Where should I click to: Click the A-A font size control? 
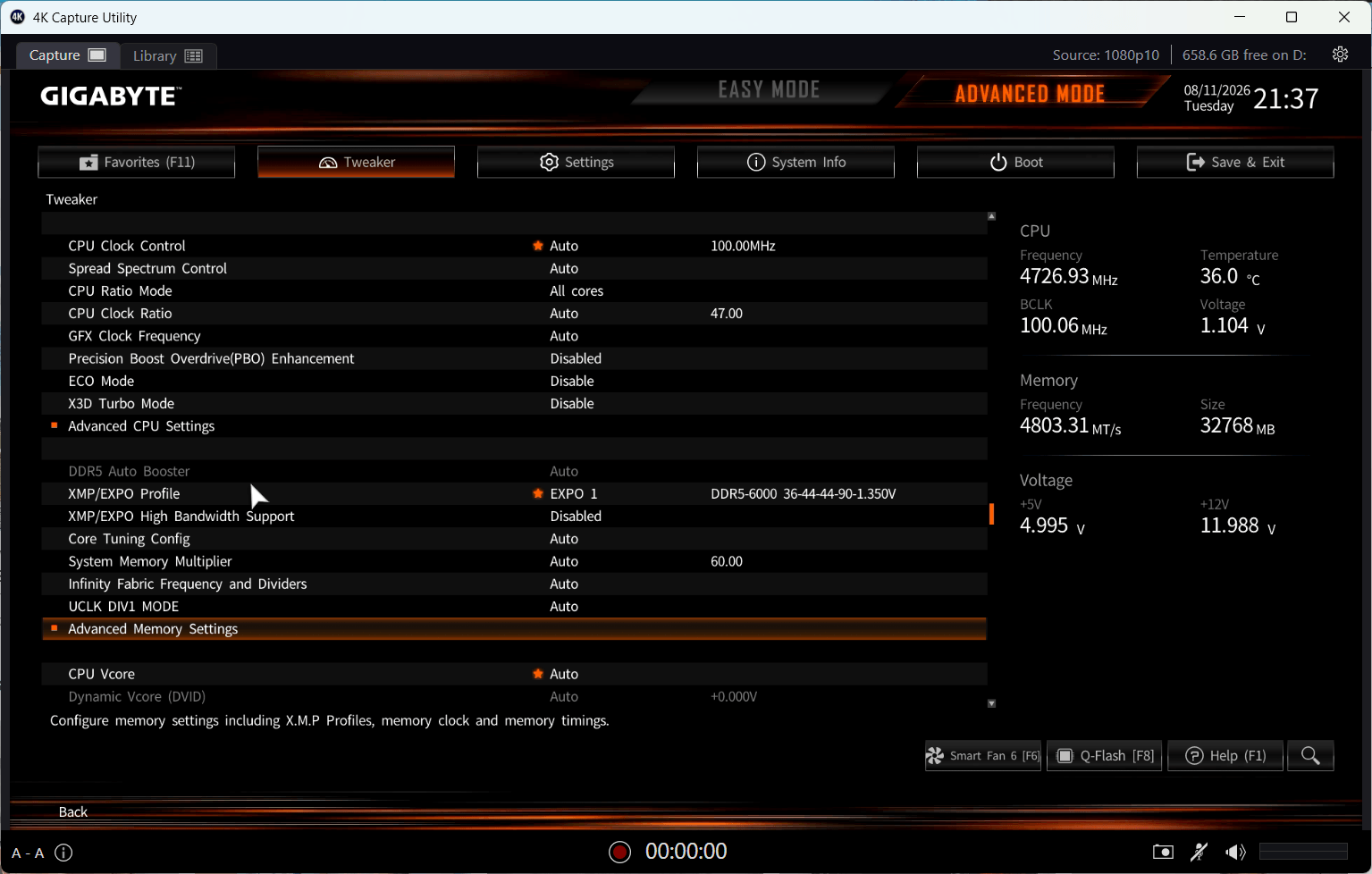point(28,853)
